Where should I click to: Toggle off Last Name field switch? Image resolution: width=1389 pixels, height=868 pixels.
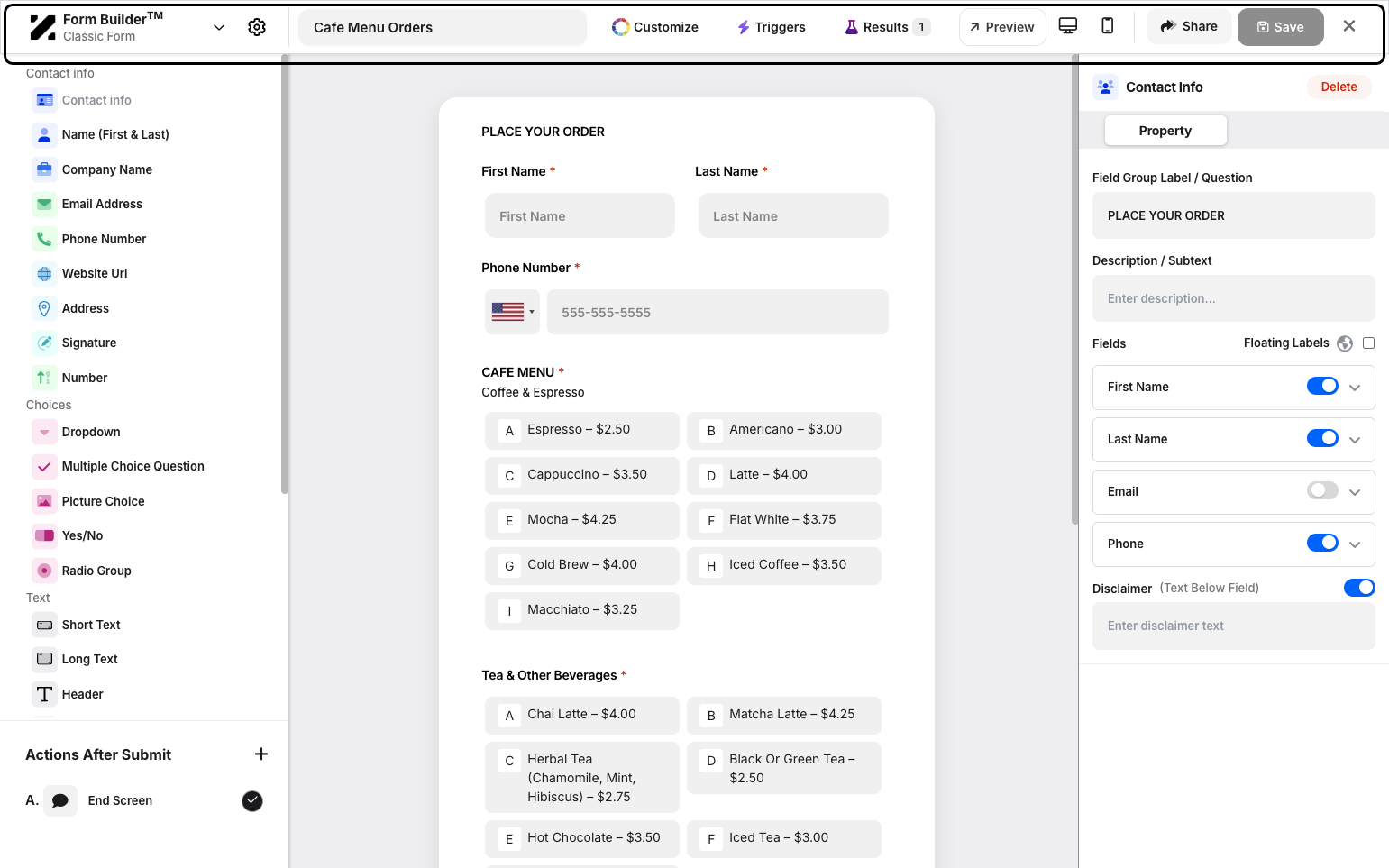click(x=1322, y=438)
